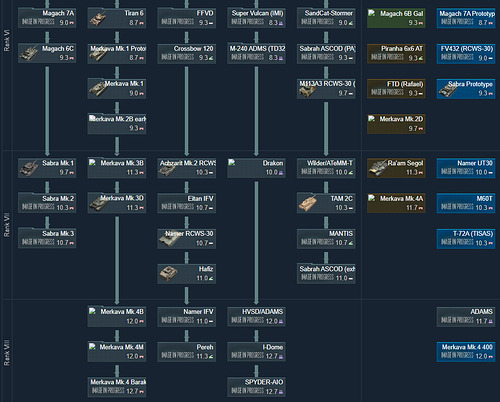
Task: Click the Merkava Mk.4B tree node
Action: 117,316
